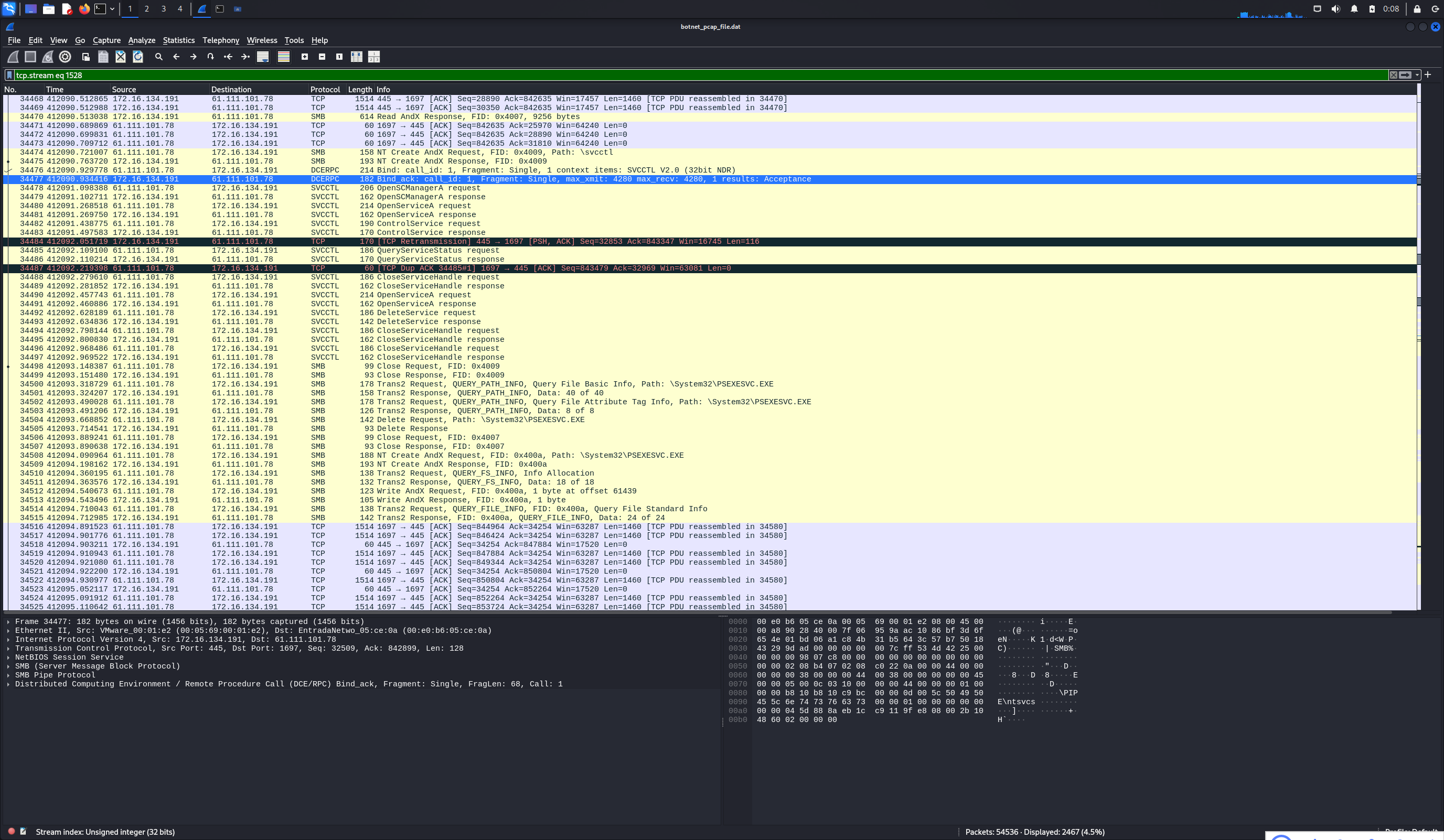1444x840 pixels.
Task: Expand the Ethernet II tree node
Action: pos(8,630)
